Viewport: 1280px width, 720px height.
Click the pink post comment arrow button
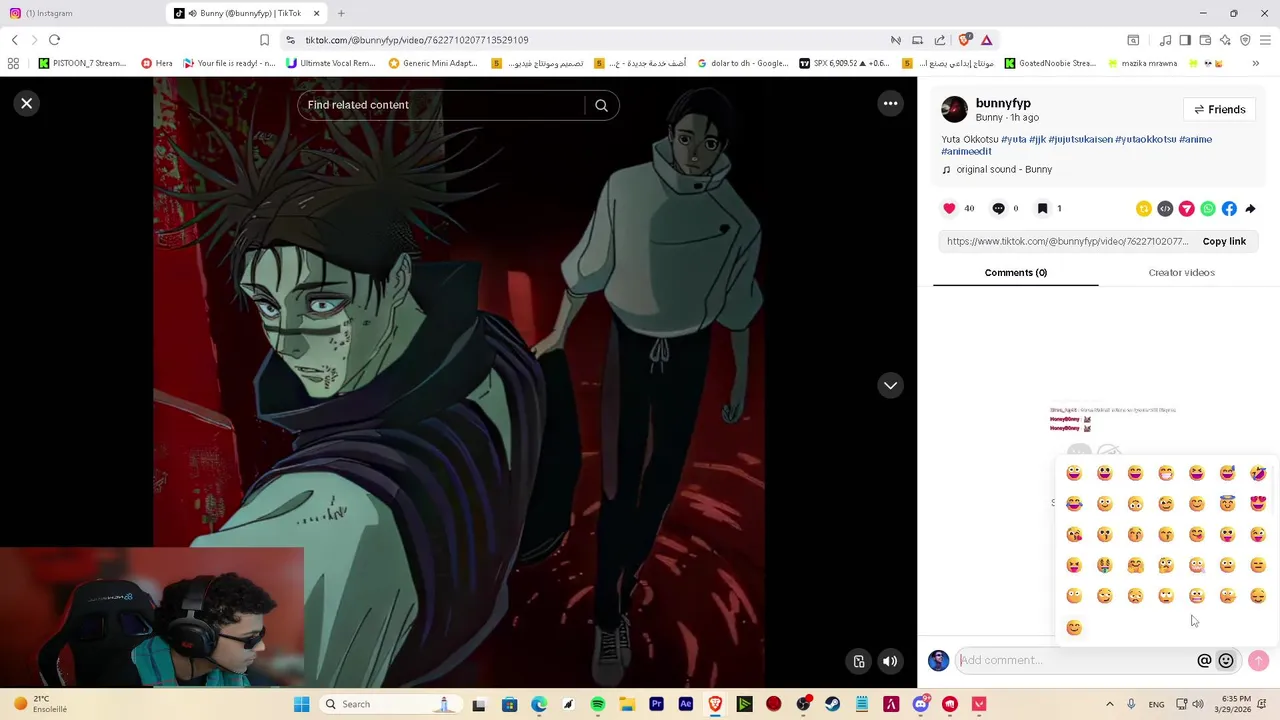point(1259,660)
